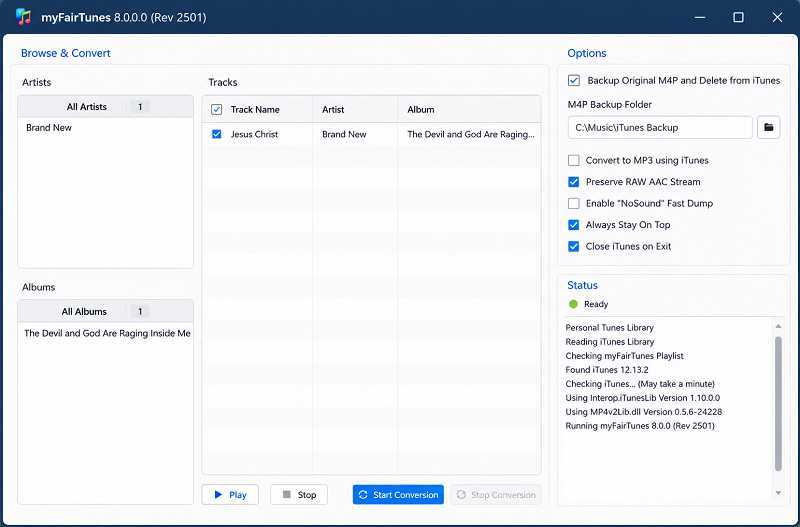The image size is (800, 527).
Task: Sort by the Track Name column header
Action: click(255, 109)
